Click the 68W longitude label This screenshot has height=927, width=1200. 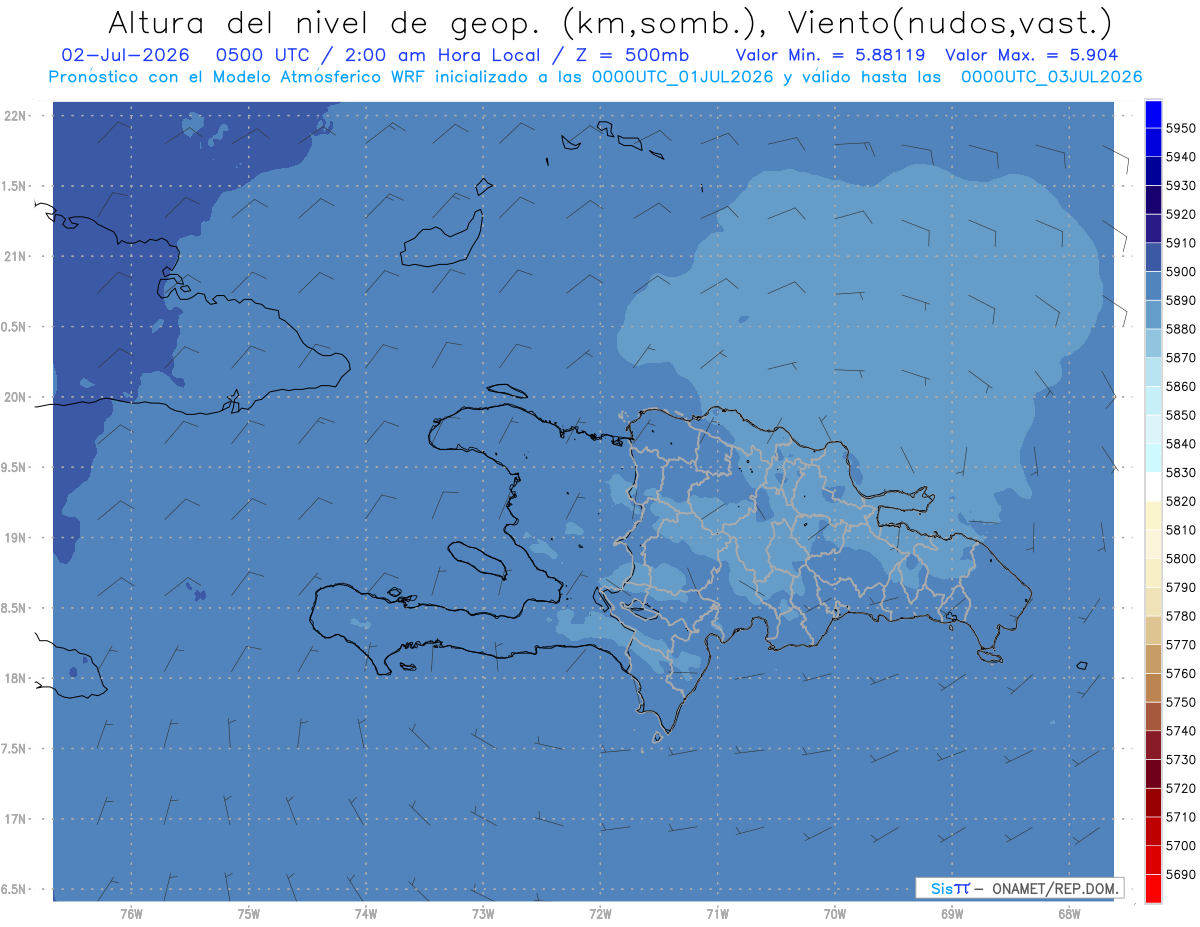(x=1069, y=913)
